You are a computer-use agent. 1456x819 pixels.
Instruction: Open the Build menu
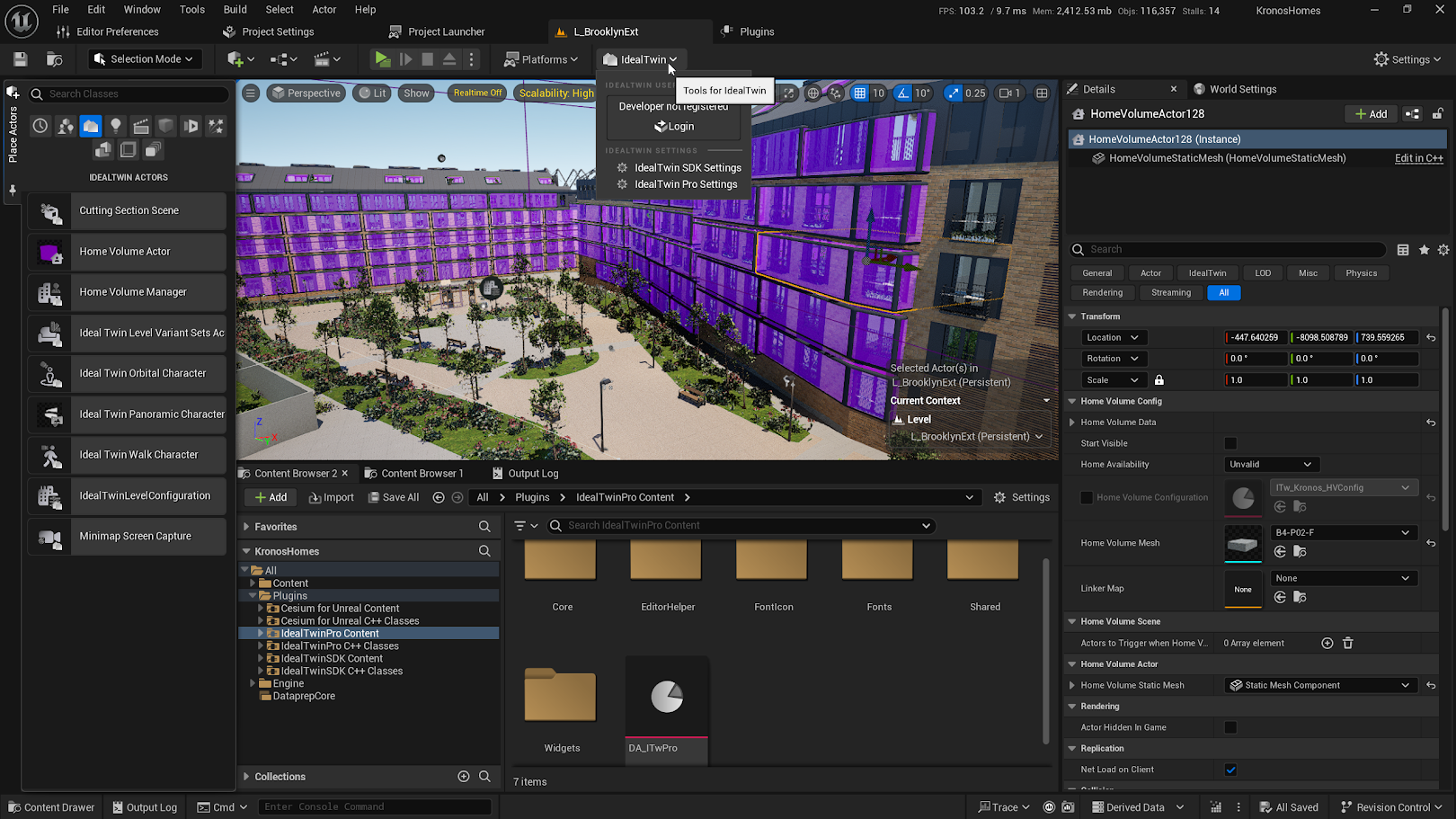235,10
